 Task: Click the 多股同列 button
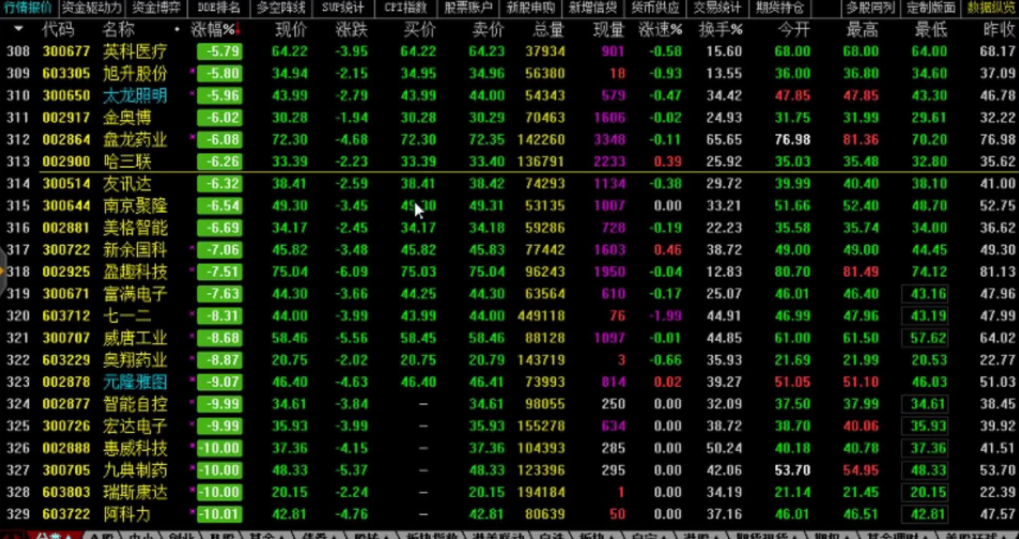871,8
